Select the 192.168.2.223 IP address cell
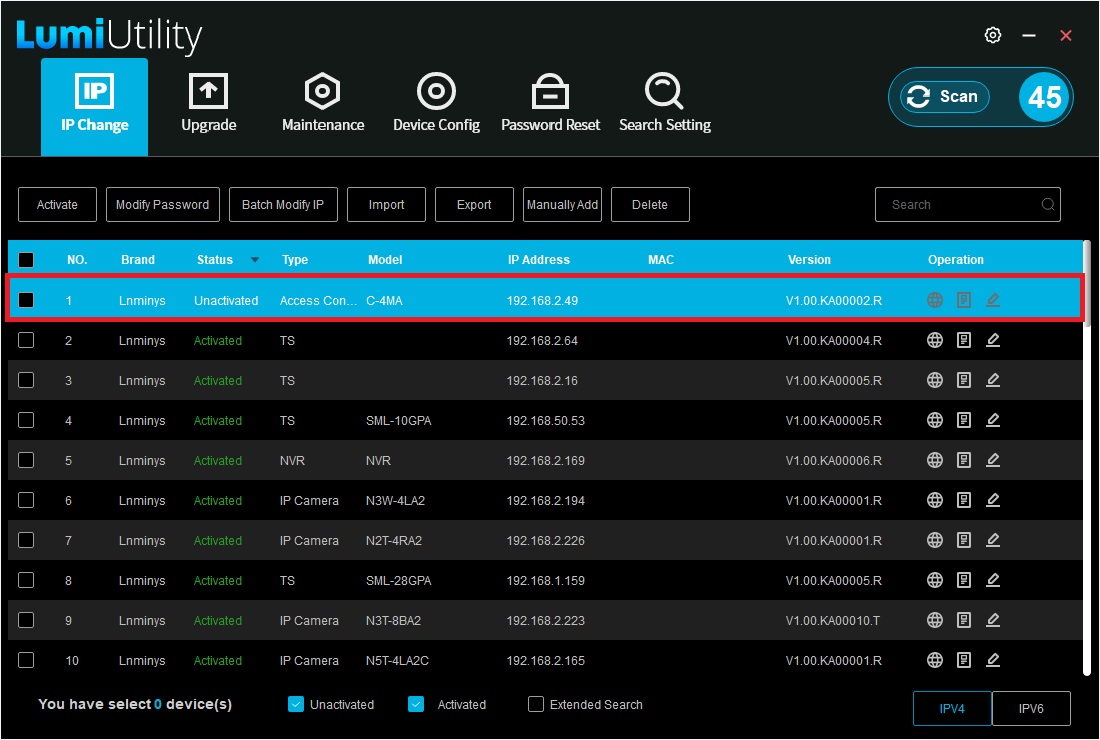 pyautogui.click(x=545, y=621)
